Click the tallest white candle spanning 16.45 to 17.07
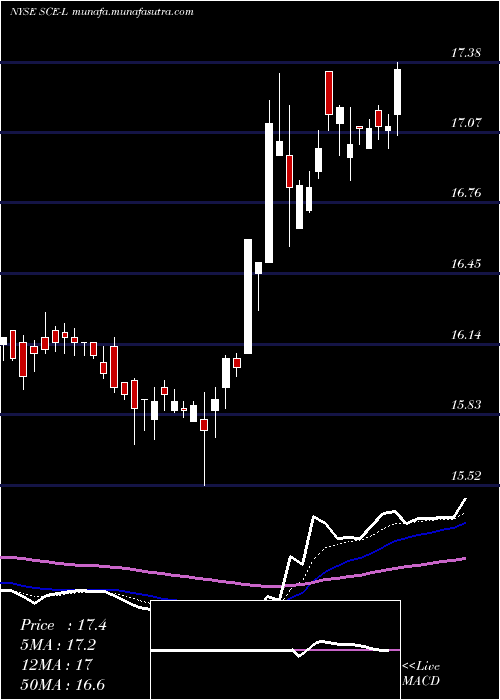This screenshot has height=700, width=500. [269, 193]
